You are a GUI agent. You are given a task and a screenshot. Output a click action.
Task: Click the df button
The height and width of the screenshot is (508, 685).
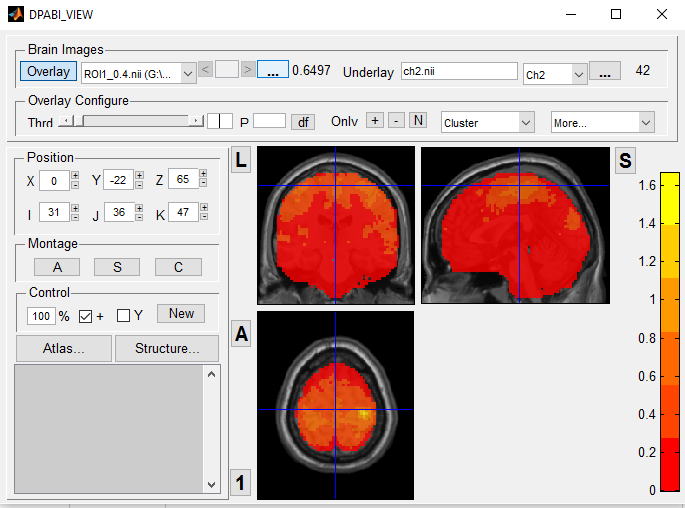303,122
